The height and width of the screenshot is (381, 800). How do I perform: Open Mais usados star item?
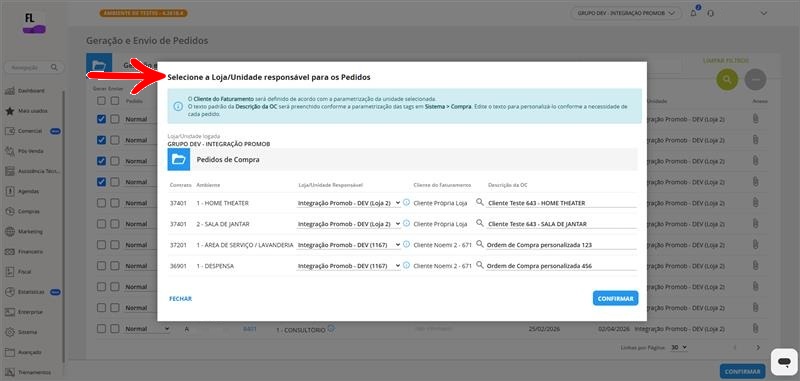[26, 111]
